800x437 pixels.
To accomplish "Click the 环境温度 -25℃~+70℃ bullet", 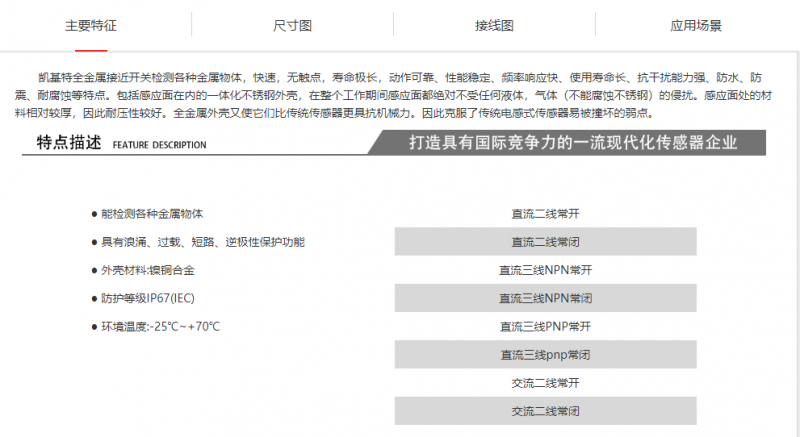I will 160,326.
